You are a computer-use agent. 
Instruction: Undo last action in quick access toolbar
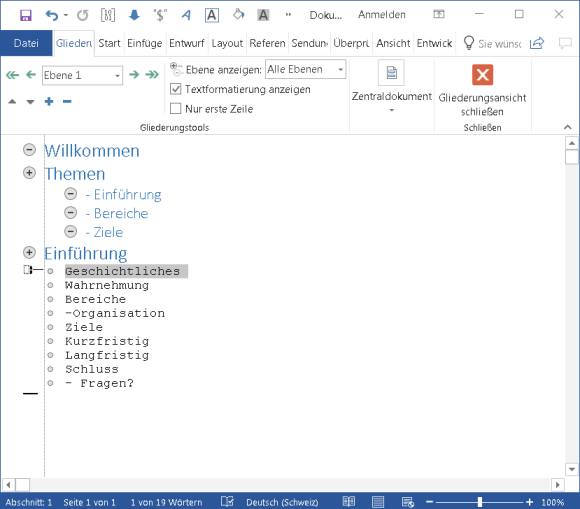click(52, 15)
